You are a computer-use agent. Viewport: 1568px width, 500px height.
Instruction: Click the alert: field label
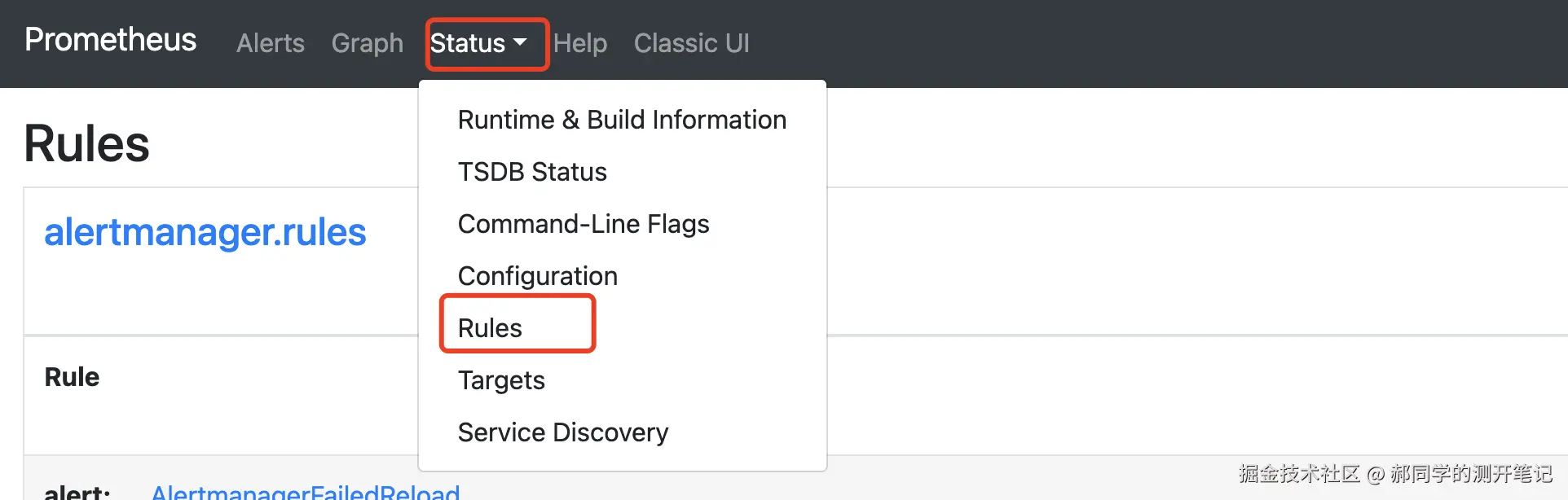77,492
